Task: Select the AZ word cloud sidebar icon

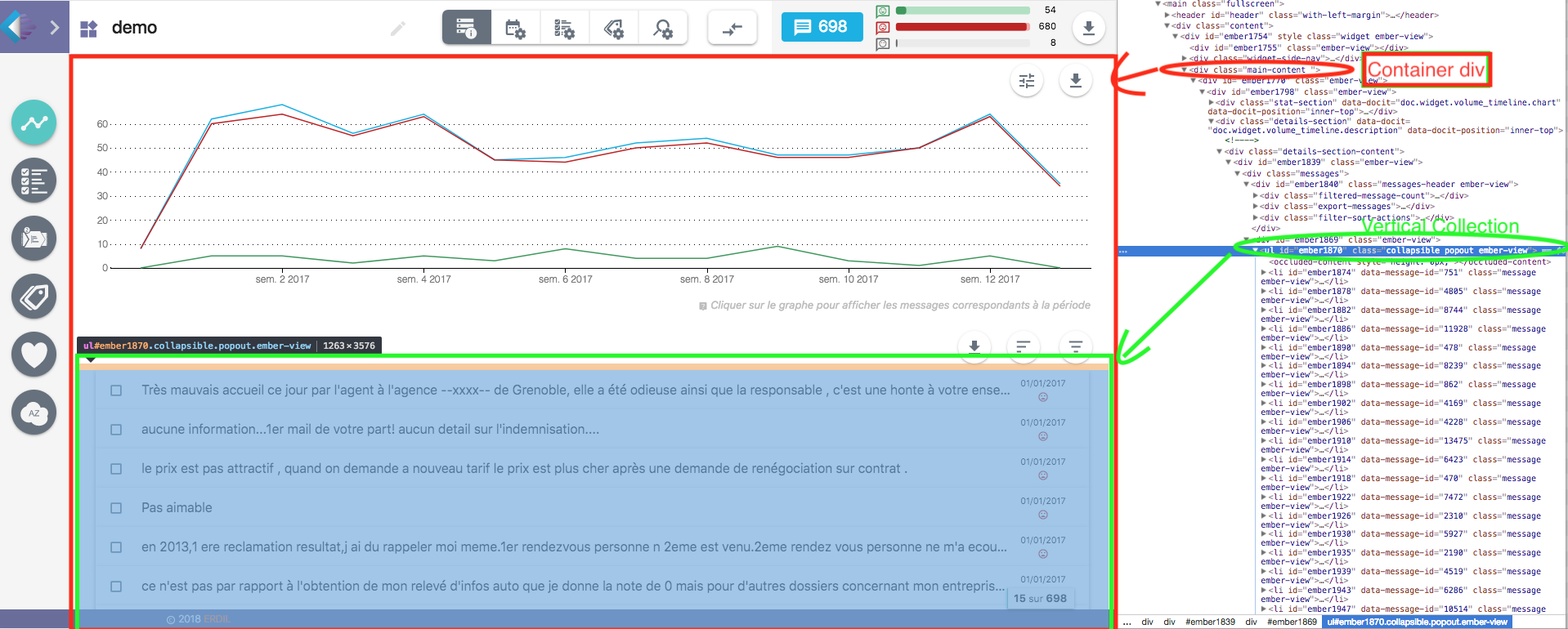Action: pos(34,413)
